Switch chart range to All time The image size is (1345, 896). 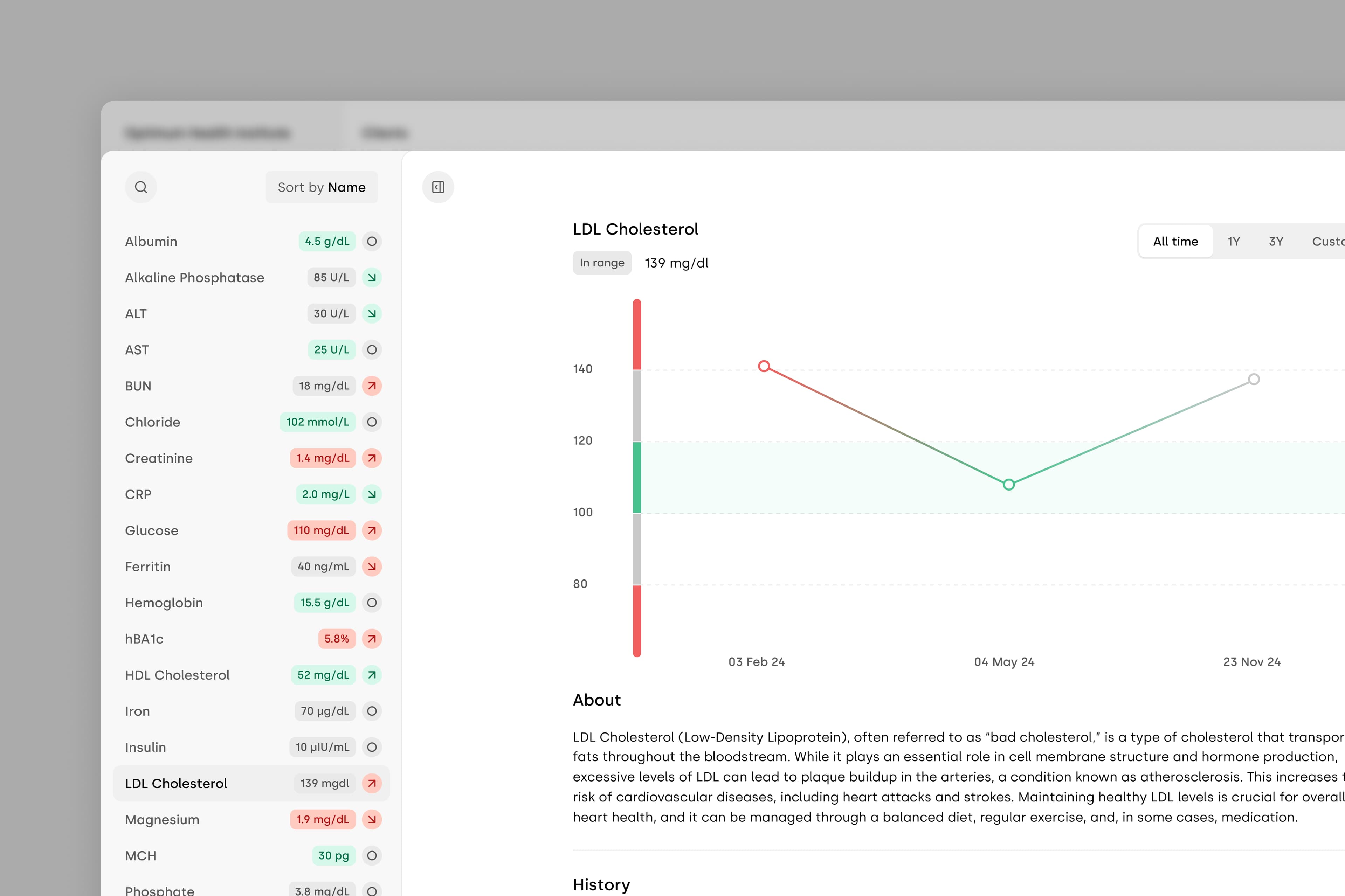[x=1175, y=241]
